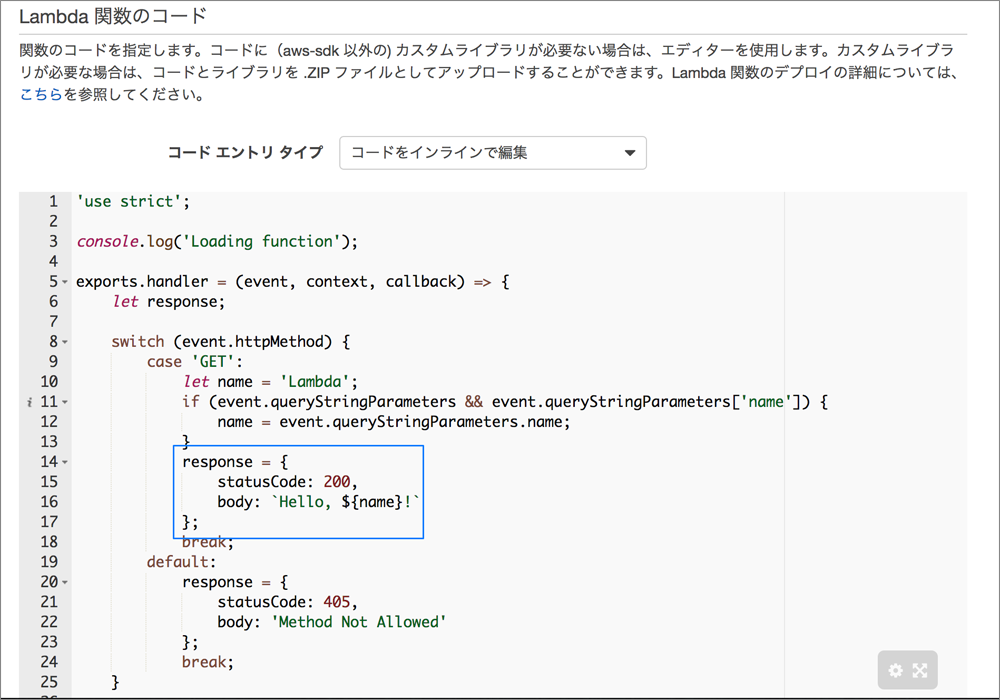
Task: Click the 'let response;' line
Action: 169,302
